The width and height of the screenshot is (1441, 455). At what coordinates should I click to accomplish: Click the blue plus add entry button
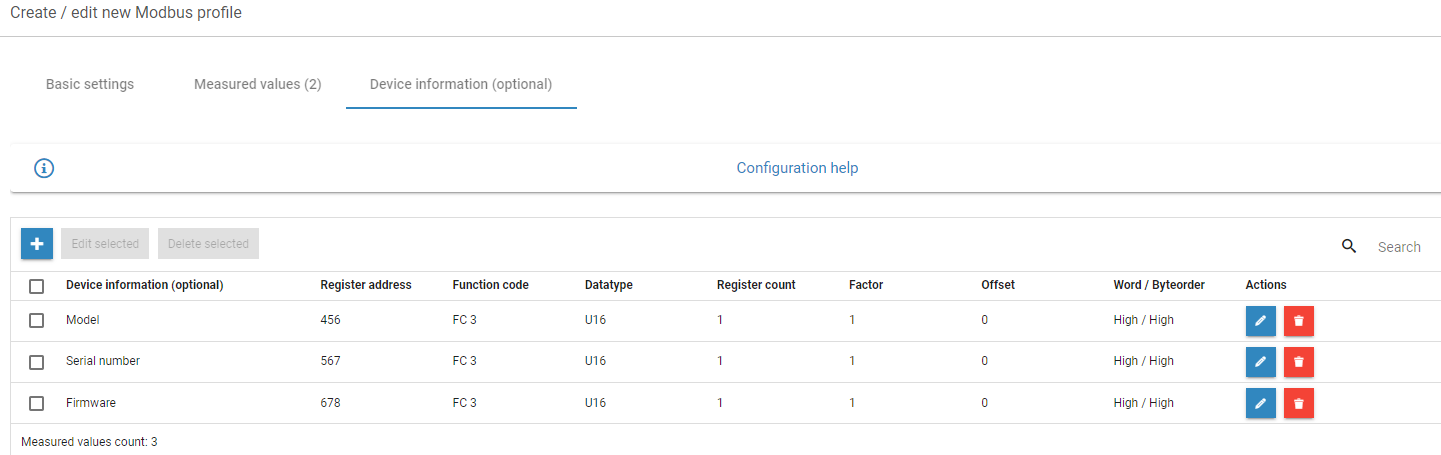point(37,243)
